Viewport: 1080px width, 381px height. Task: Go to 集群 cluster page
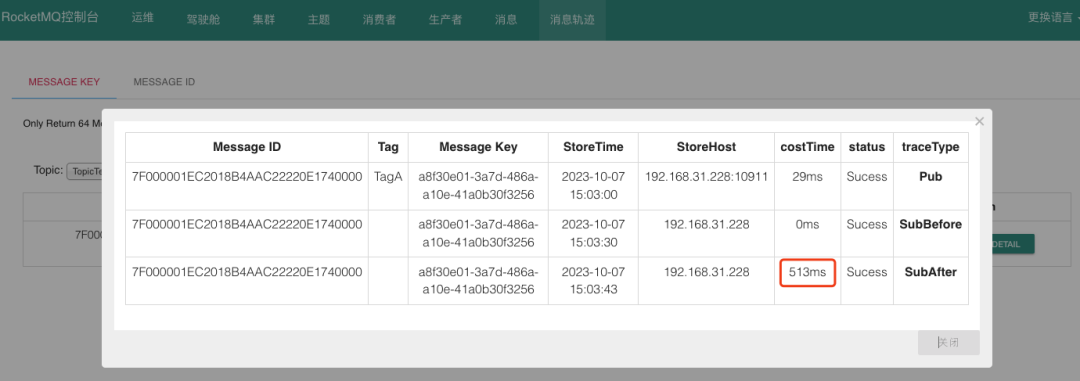click(264, 19)
